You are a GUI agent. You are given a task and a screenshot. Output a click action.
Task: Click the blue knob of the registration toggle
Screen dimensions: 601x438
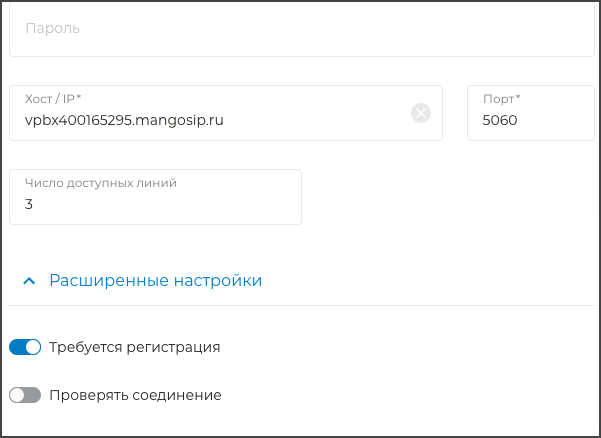pos(33,347)
